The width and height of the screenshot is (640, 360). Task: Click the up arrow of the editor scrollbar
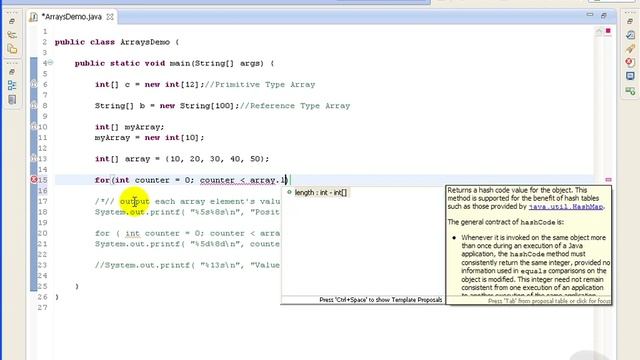click(x=599, y=31)
